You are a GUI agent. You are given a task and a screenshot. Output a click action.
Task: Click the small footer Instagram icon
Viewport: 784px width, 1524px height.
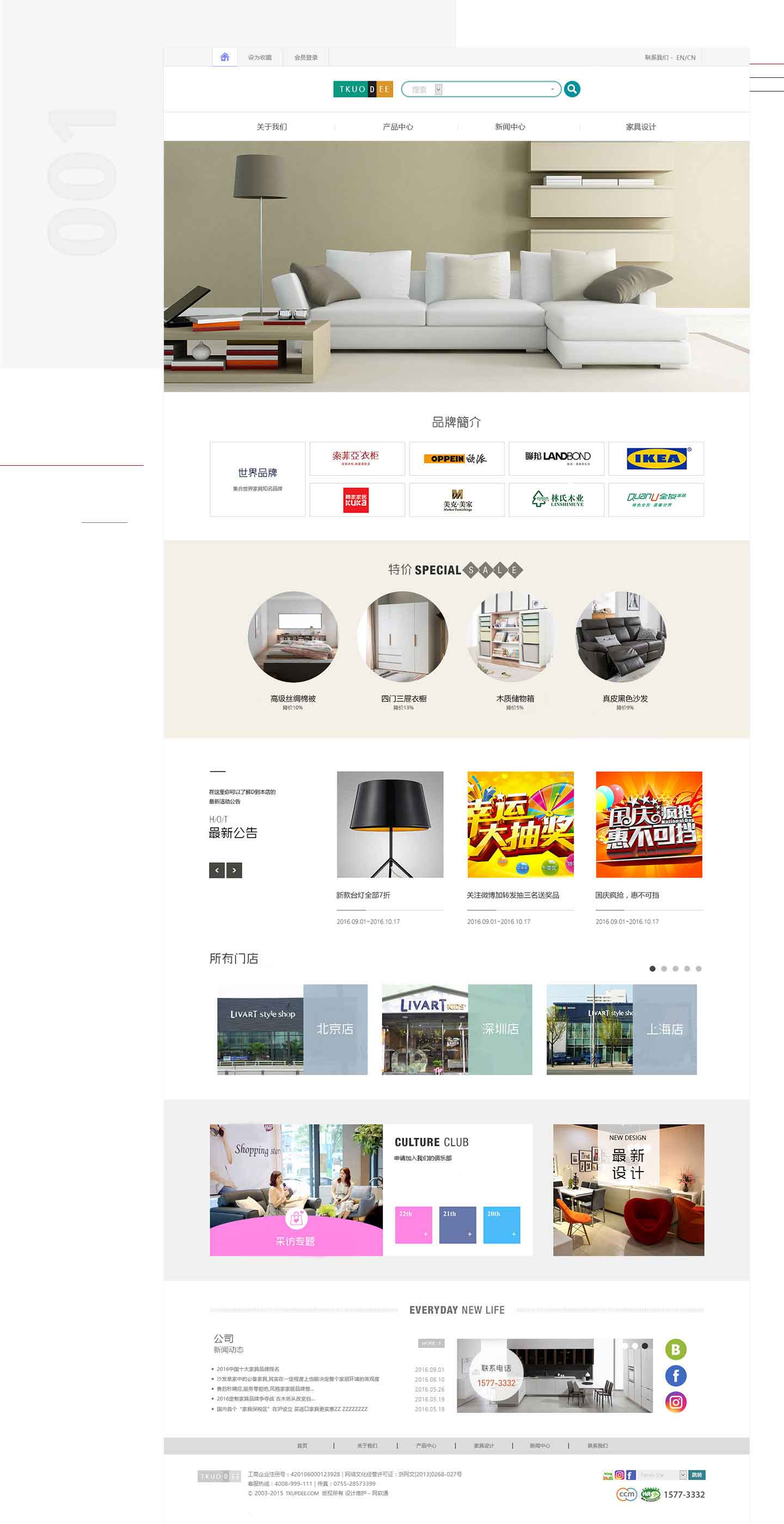pyautogui.click(x=619, y=1475)
